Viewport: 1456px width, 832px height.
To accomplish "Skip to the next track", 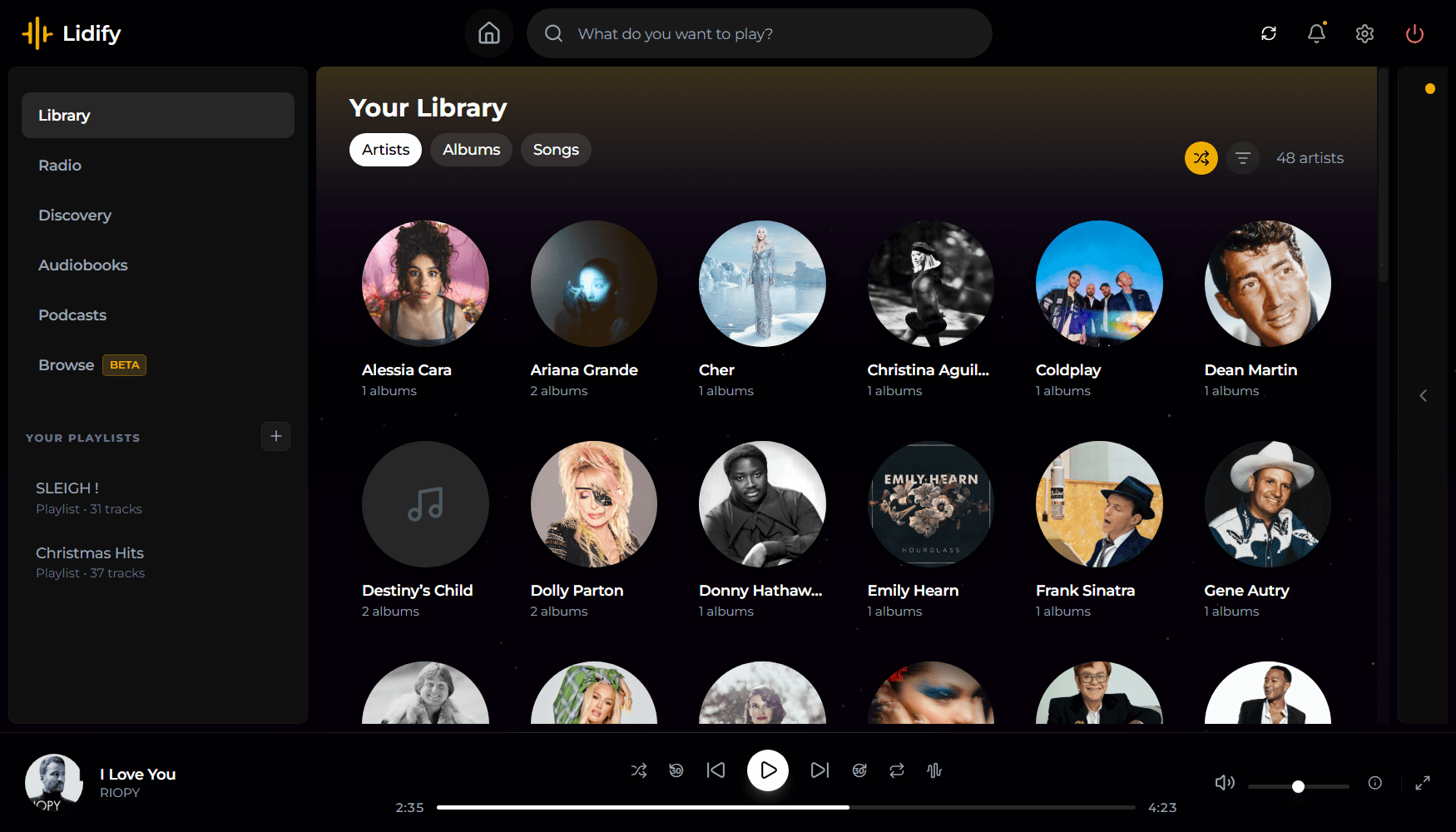I will click(820, 770).
